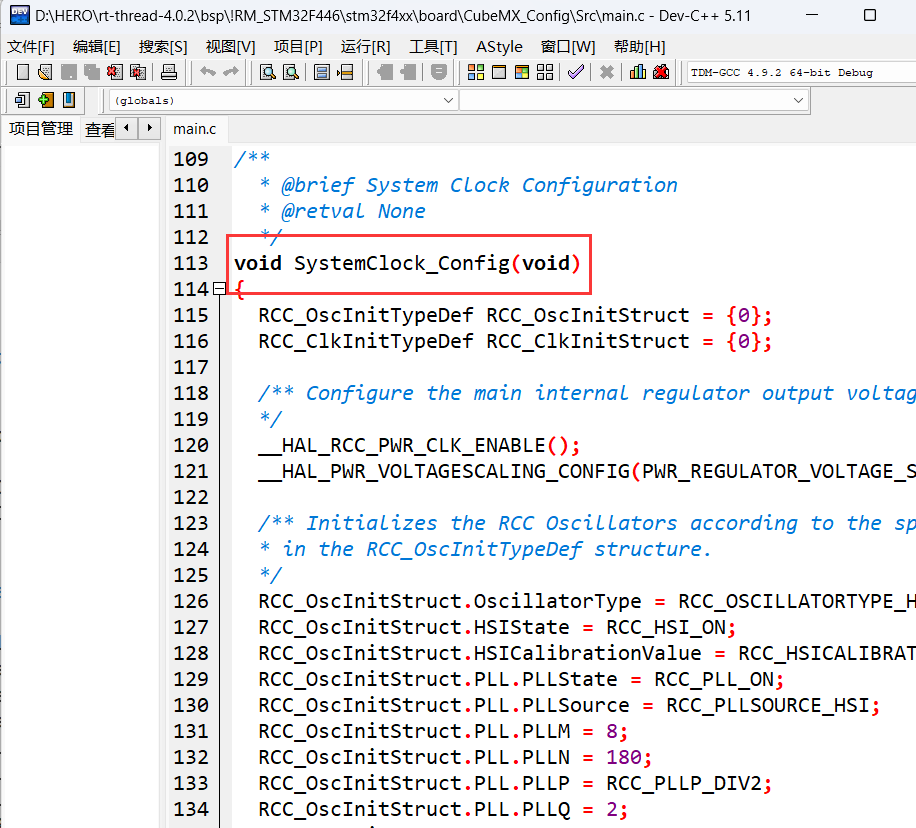Click the Compile & Run icon
This screenshot has height=828, width=916.
coord(522,72)
